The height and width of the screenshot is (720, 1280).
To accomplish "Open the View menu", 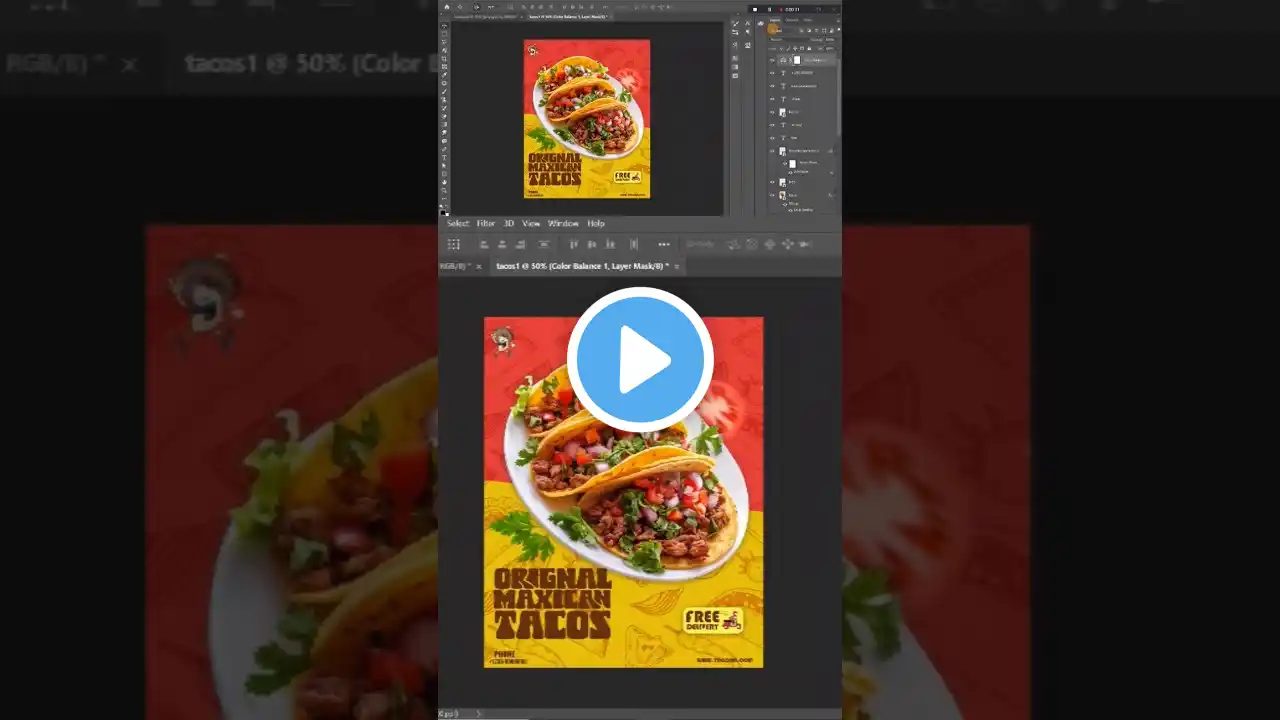I will 531,223.
